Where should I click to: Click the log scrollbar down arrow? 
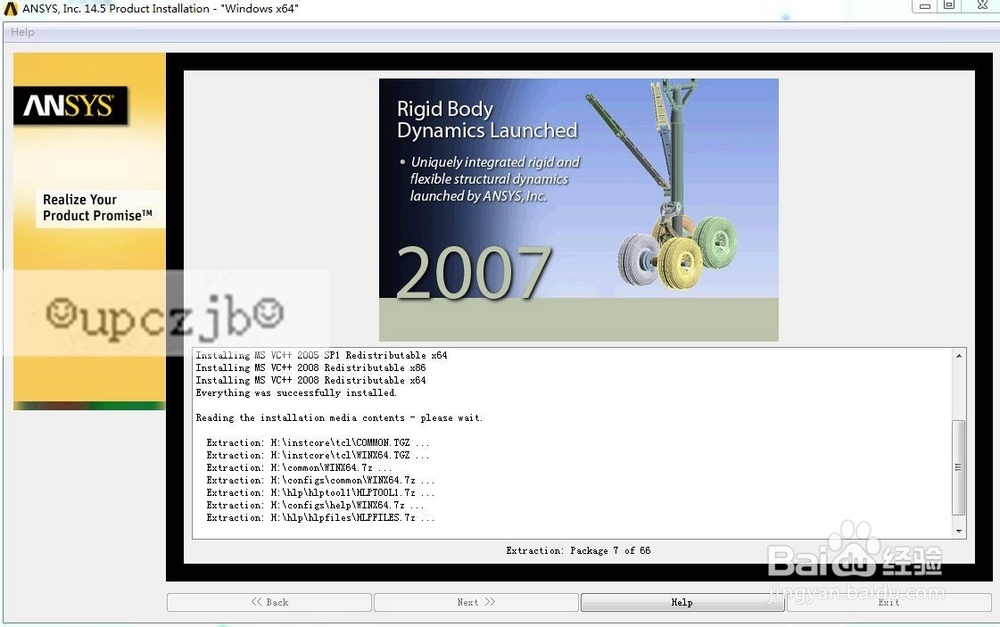pos(959,531)
